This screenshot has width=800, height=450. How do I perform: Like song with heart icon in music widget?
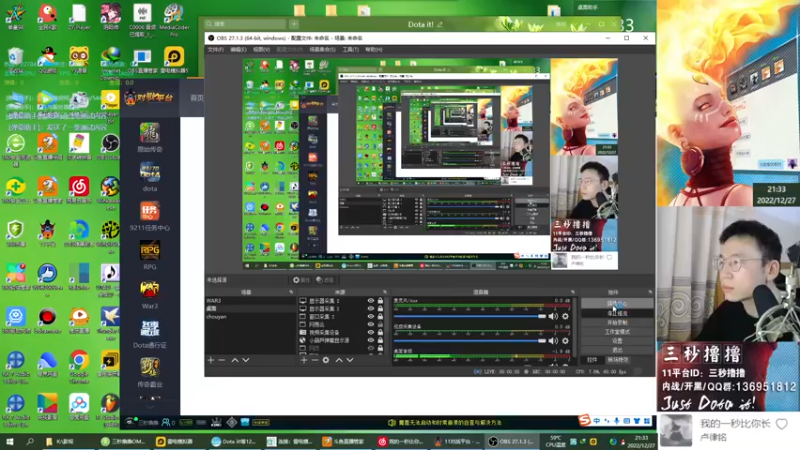782,423
